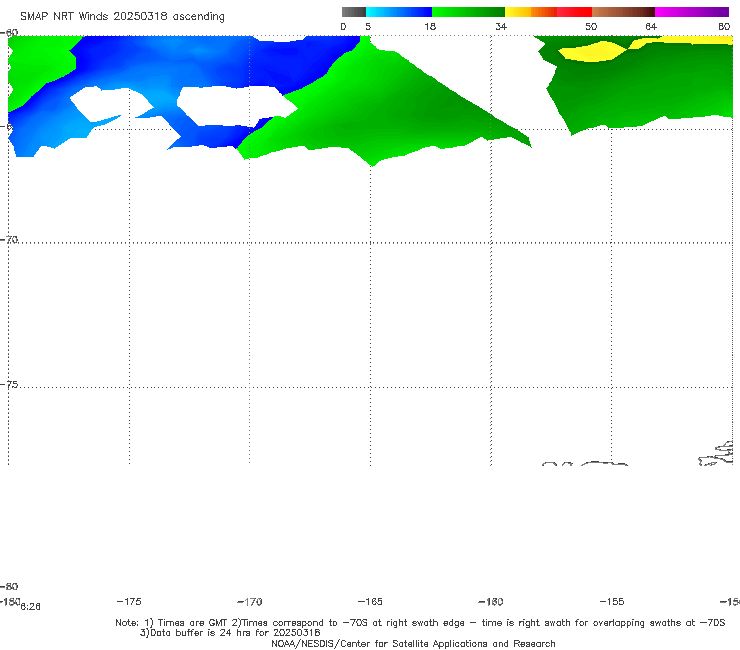Click the brown segment of the color bar
The width and height of the screenshot is (740, 650).
coord(623,12)
